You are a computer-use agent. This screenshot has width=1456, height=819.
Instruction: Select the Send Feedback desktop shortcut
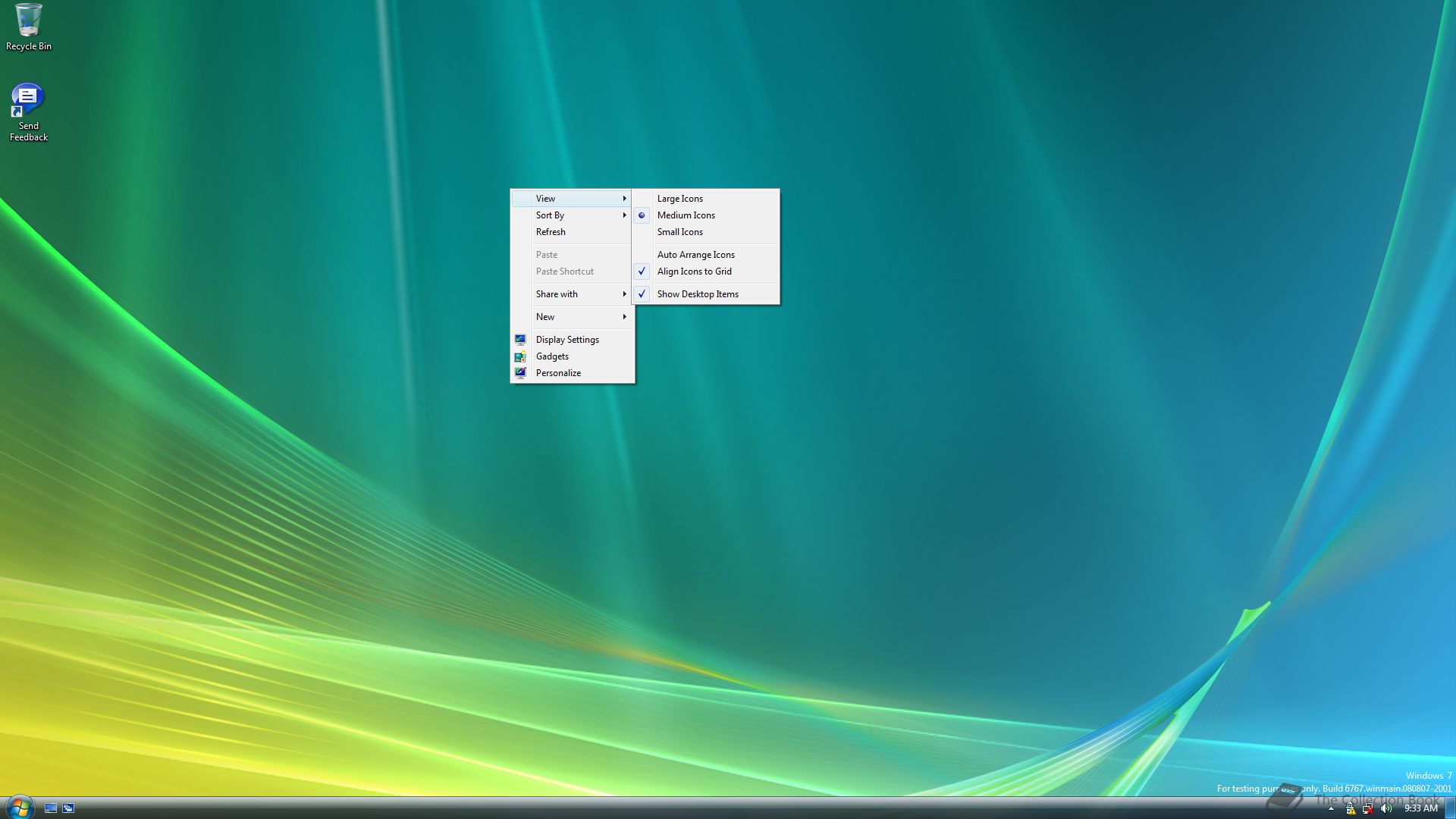click(x=28, y=112)
